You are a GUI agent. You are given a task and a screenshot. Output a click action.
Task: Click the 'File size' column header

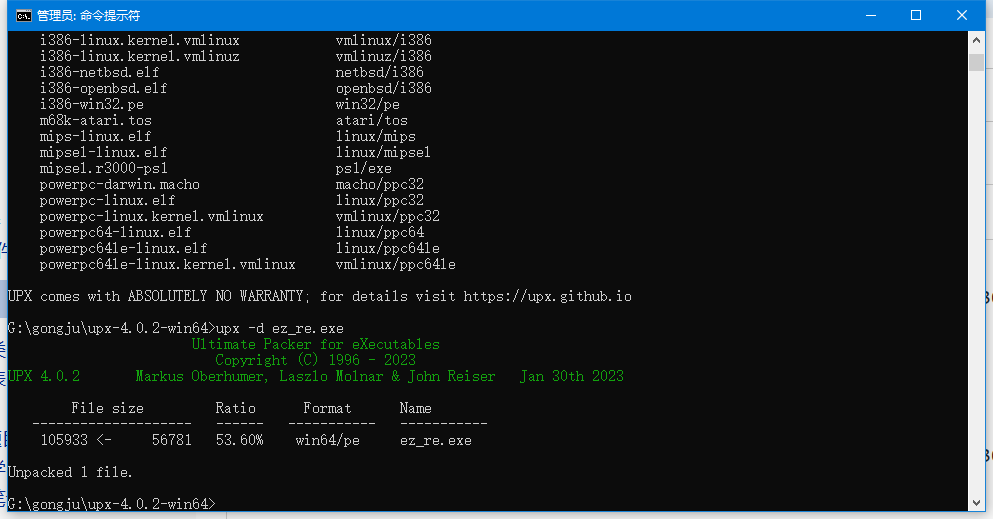coord(107,408)
